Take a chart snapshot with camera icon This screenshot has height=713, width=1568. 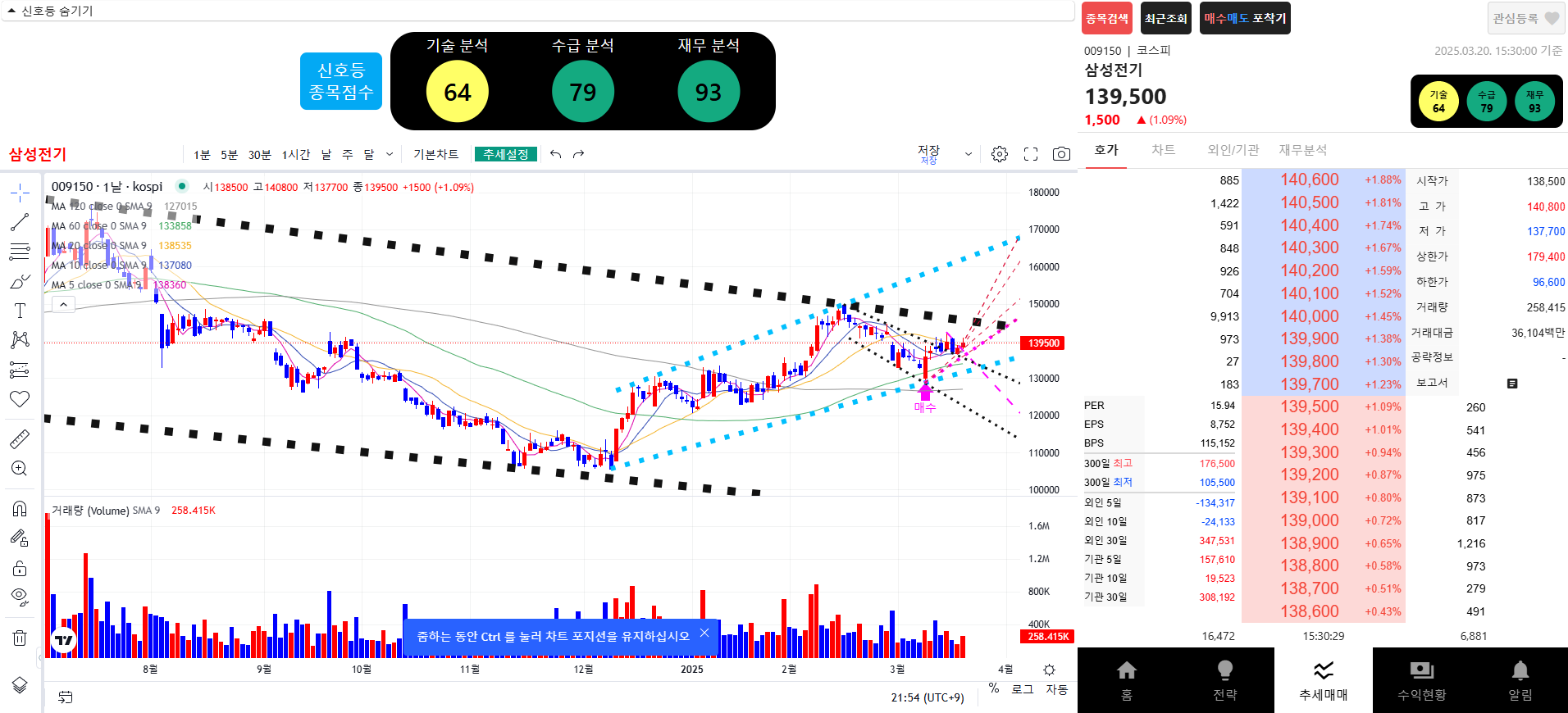1061,154
